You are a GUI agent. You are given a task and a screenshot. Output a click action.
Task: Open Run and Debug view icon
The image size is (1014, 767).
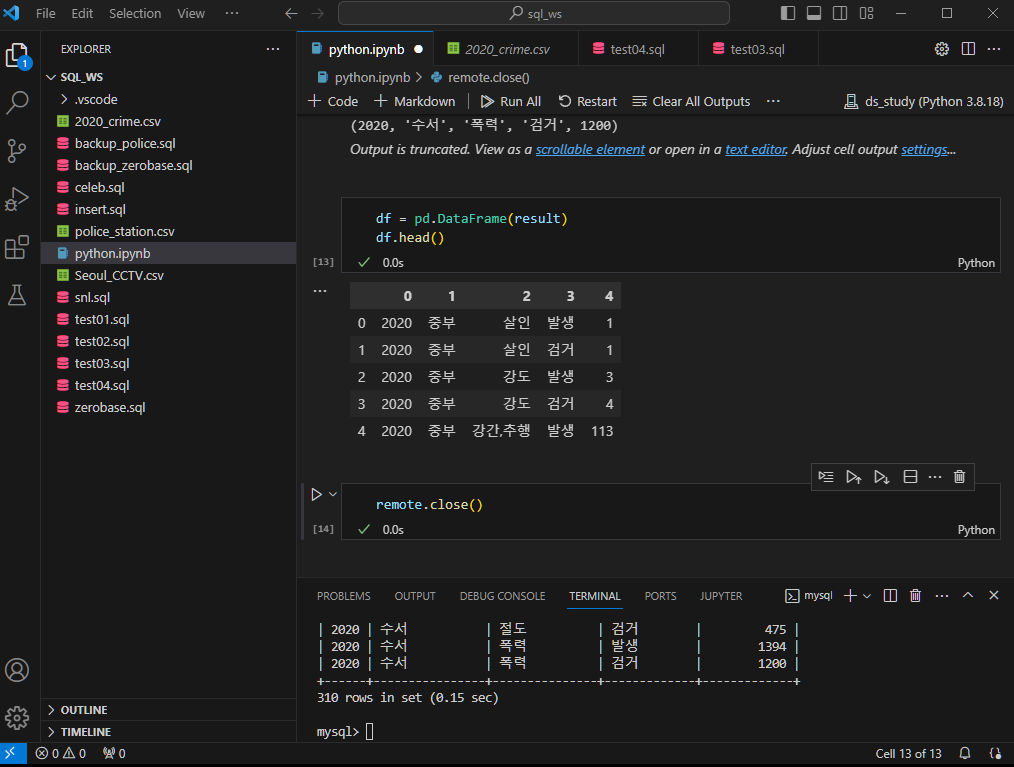pyautogui.click(x=17, y=199)
